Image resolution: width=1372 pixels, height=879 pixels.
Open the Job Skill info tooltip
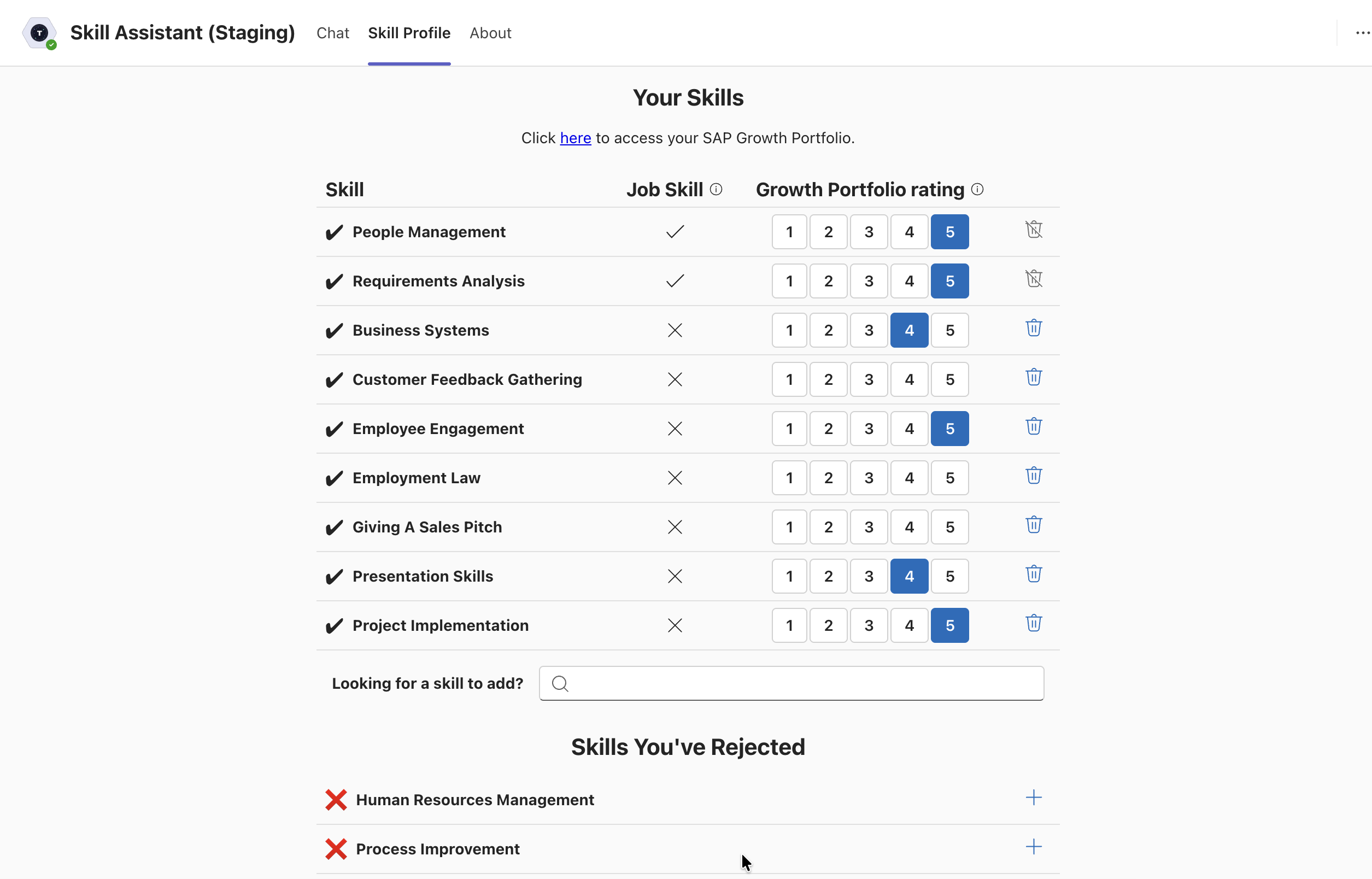coord(716,189)
